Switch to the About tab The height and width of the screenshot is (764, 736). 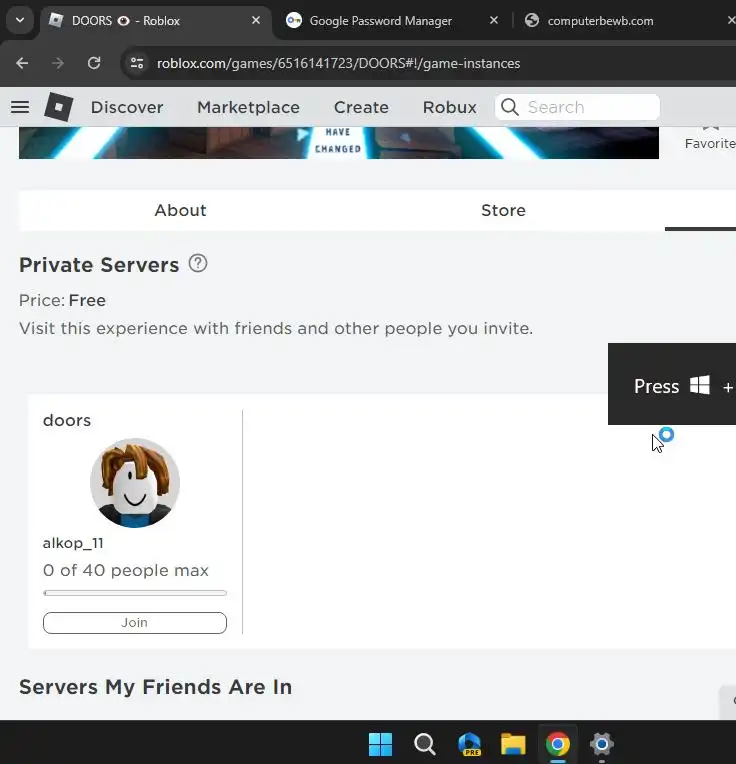180,210
